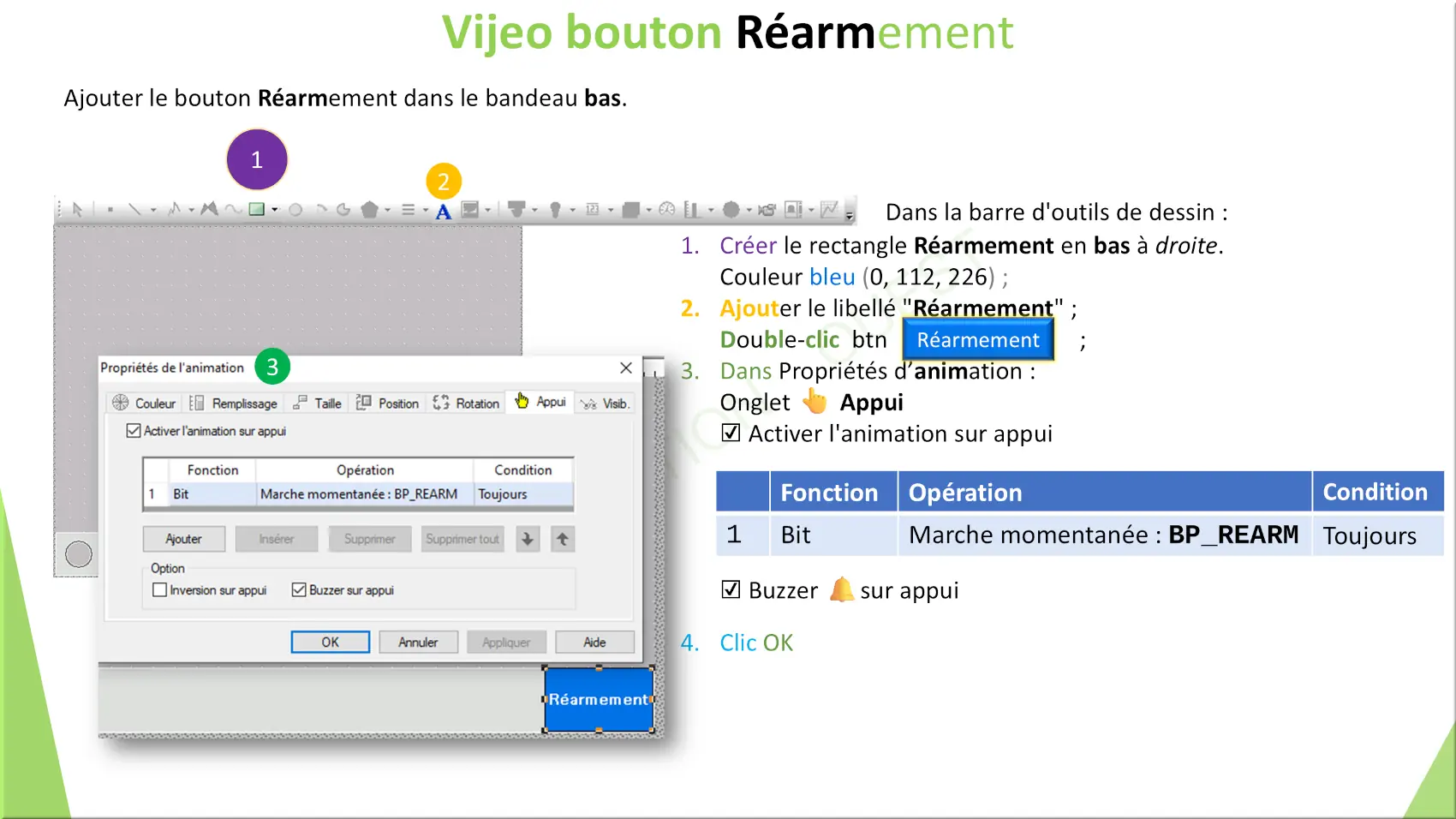Image resolution: width=1456 pixels, height=819 pixels.
Task: Select the round animated object tool
Action: (731, 210)
